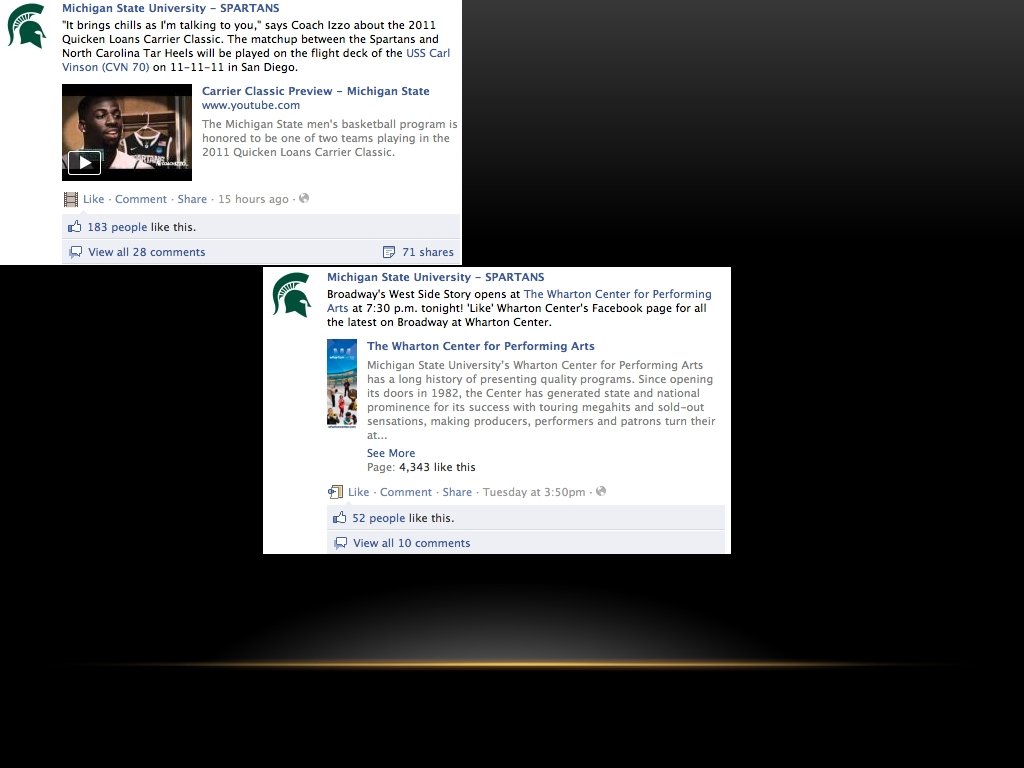
Task: Share the West Side Story post
Action: click(457, 492)
